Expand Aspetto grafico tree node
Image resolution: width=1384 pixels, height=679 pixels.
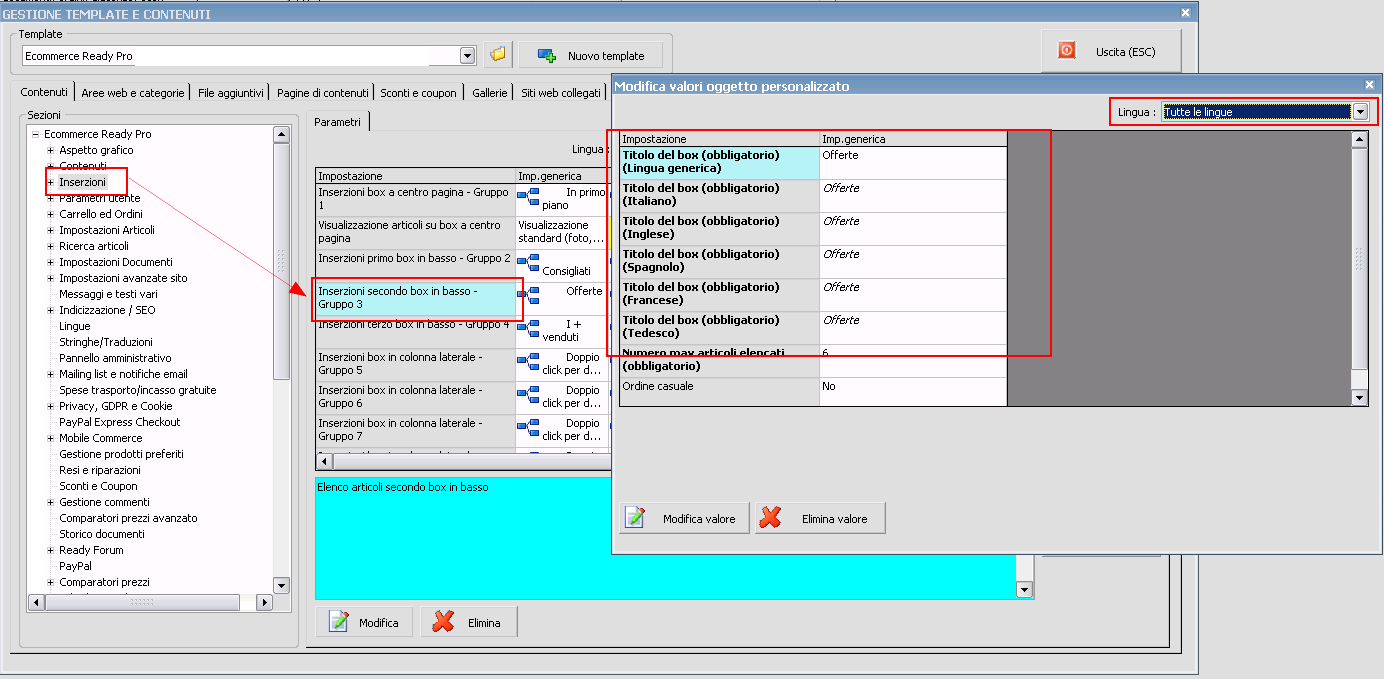(50, 150)
